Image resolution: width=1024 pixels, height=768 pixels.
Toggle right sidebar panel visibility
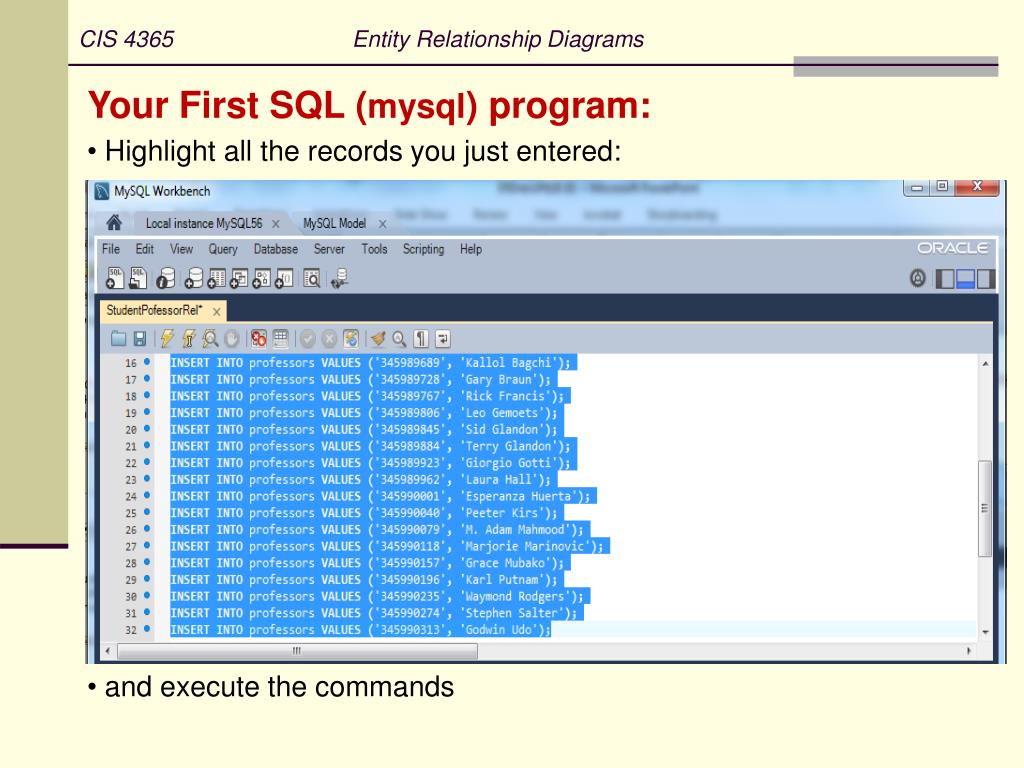[x=986, y=279]
